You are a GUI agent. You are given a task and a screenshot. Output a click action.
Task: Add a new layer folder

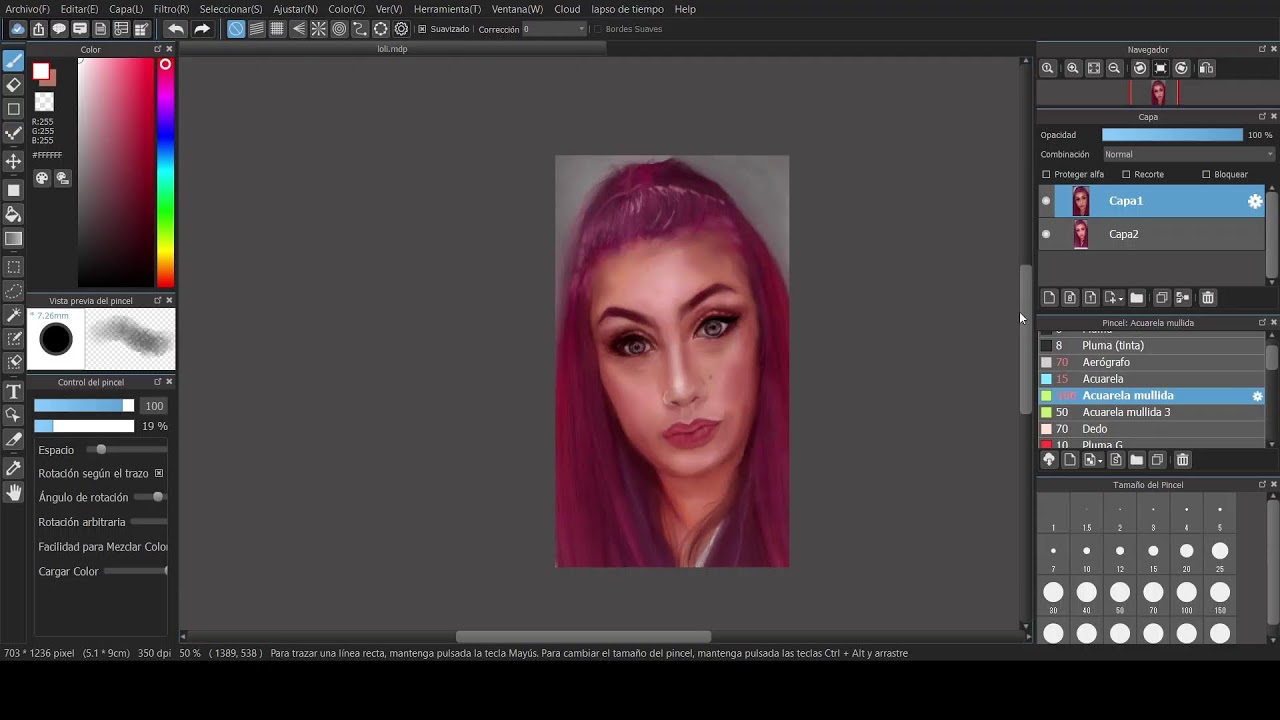pos(1137,298)
